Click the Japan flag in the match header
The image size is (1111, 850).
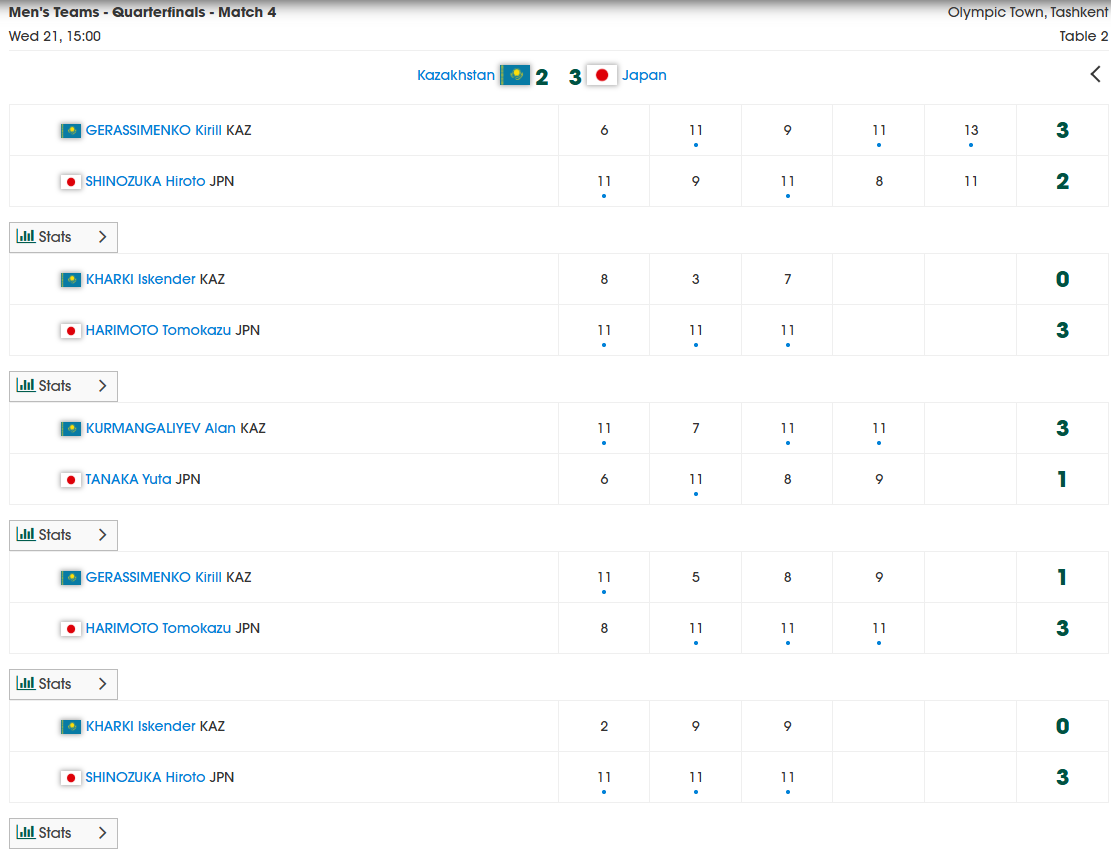[602, 75]
